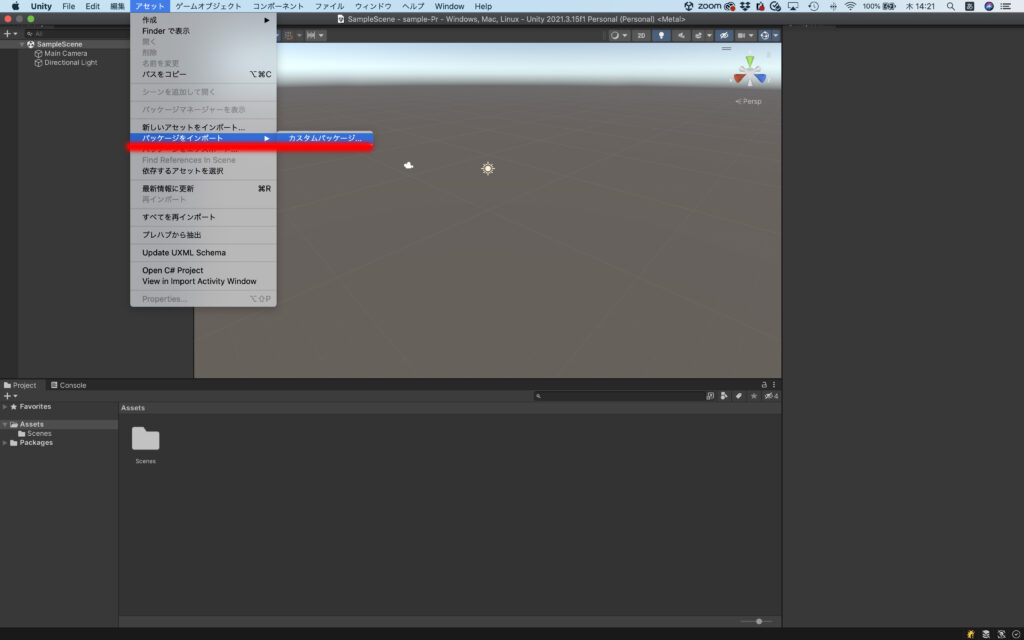Viewport: 1024px width, 640px height.
Task: Collapse the SampleScene hierarchy arrow
Action: (x=22, y=44)
